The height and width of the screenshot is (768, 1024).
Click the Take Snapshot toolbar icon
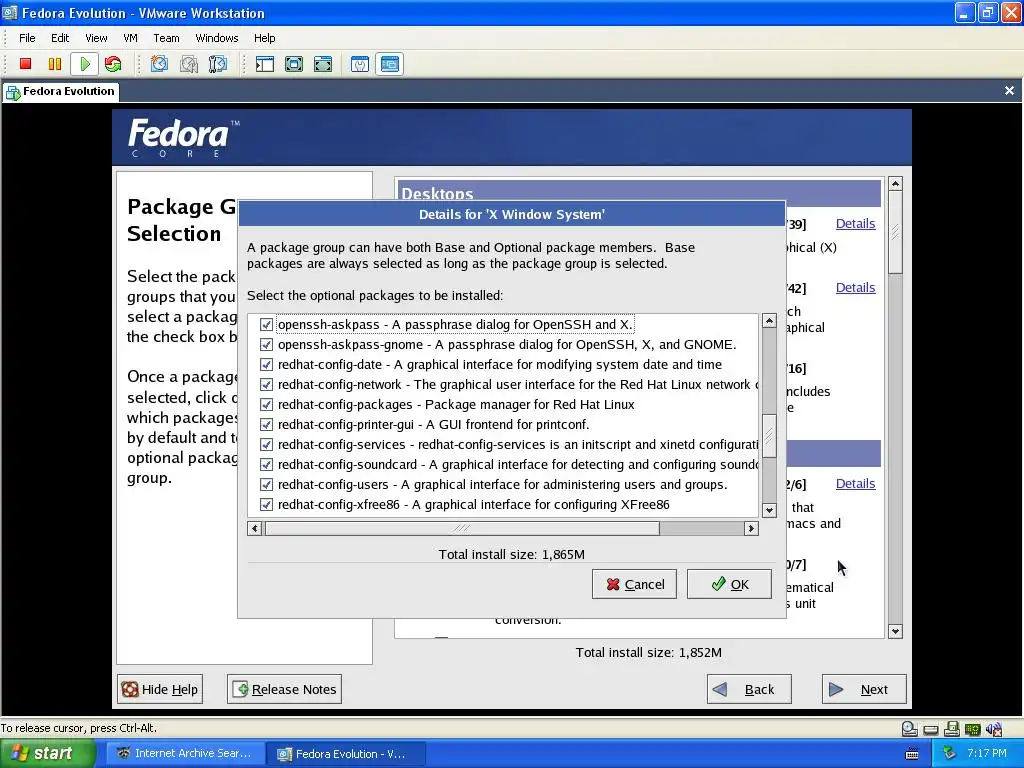tap(159, 64)
